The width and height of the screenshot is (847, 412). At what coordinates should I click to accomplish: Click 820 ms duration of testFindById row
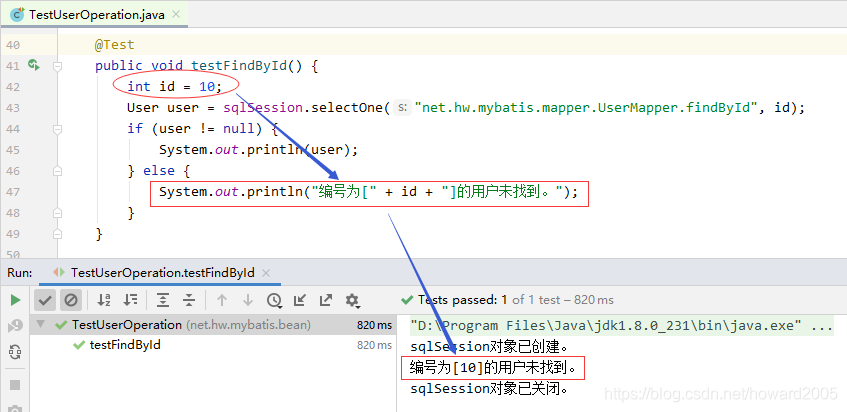pyautogui.click(x=374, y=345)
